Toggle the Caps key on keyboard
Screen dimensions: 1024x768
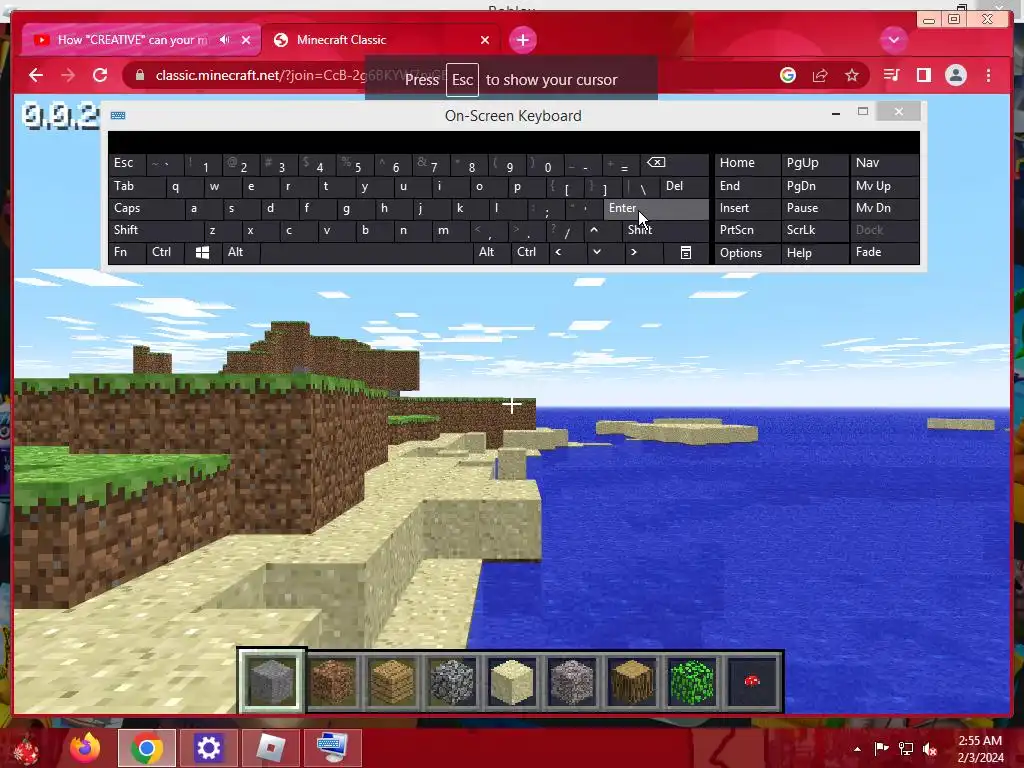pos(146,208)
